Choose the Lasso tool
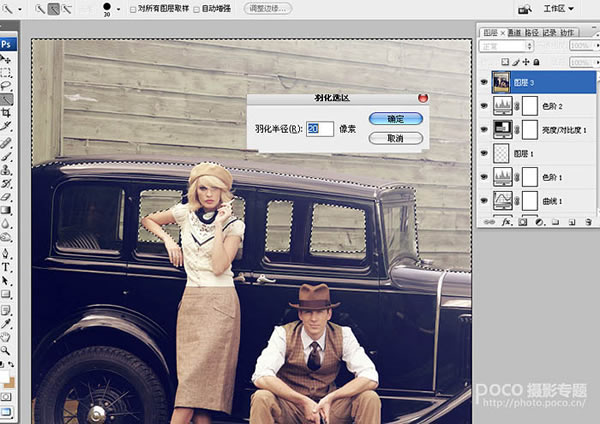This screenshot has width=600, height=424. coord(6,86)
